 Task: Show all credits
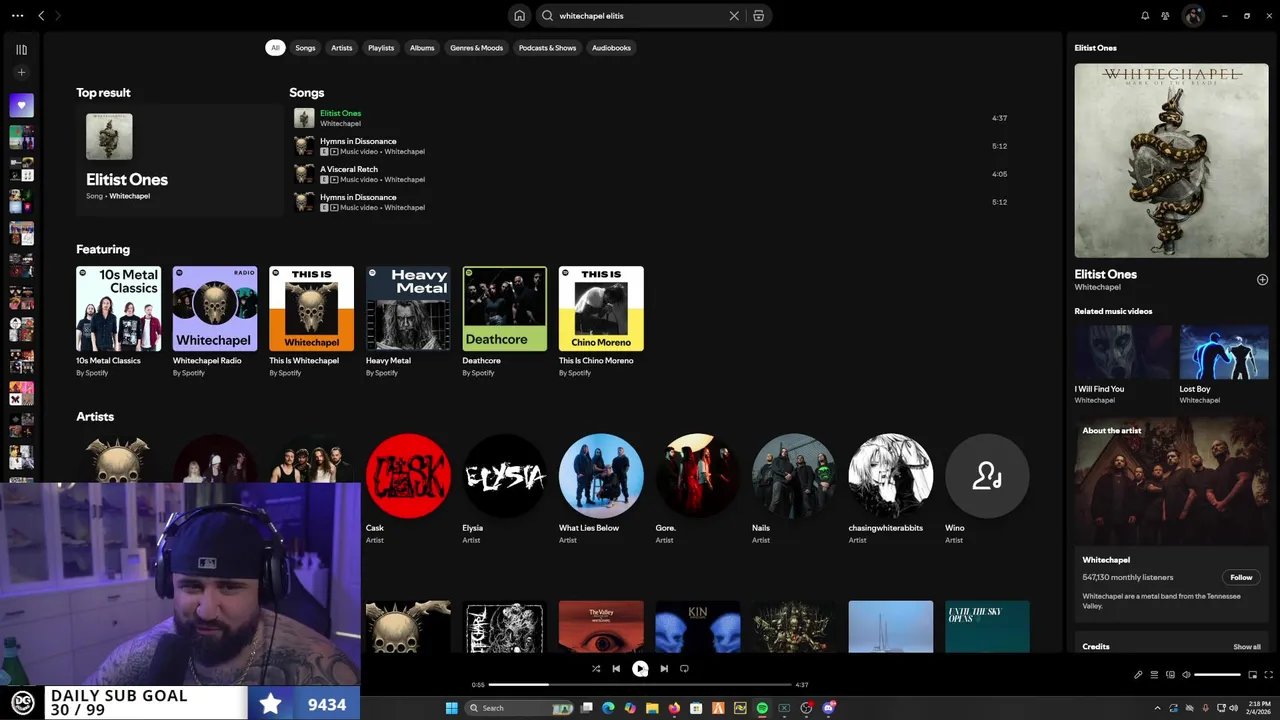click(1247, 647)
